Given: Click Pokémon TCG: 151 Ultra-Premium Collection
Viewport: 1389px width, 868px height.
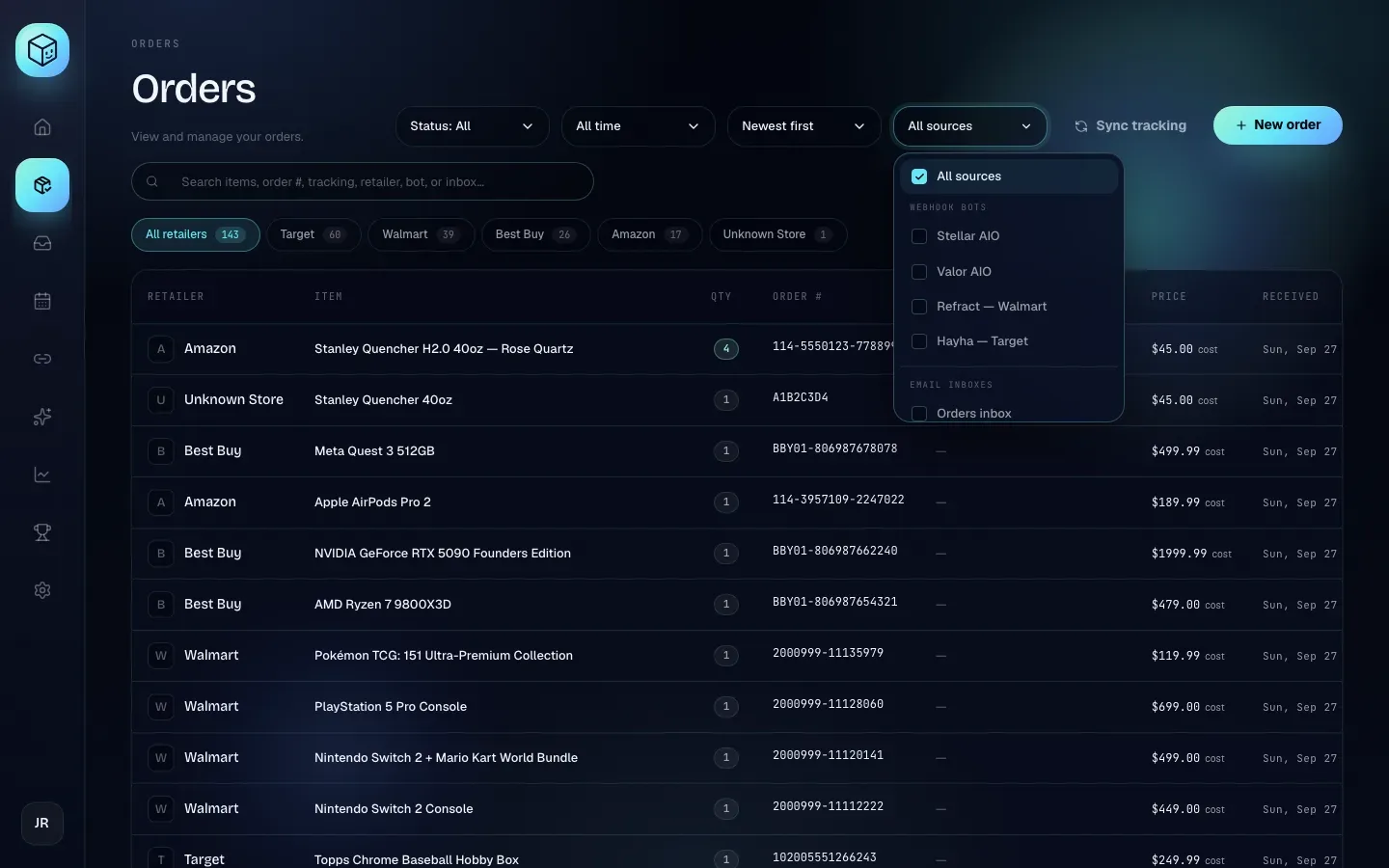Looking at the screenshot, I should tap(444, 656).
